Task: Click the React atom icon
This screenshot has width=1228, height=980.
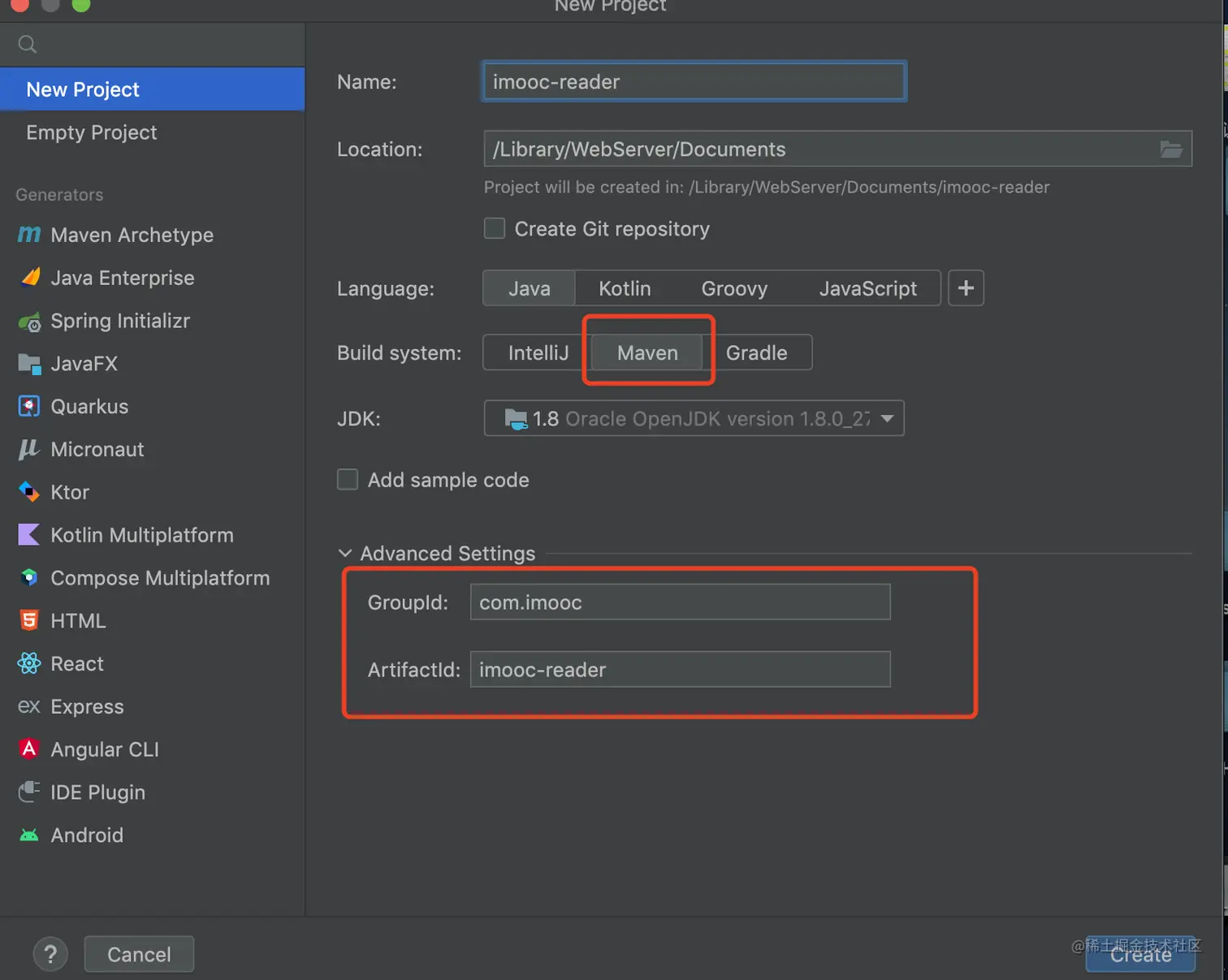Action: click(x=29, y=663)
